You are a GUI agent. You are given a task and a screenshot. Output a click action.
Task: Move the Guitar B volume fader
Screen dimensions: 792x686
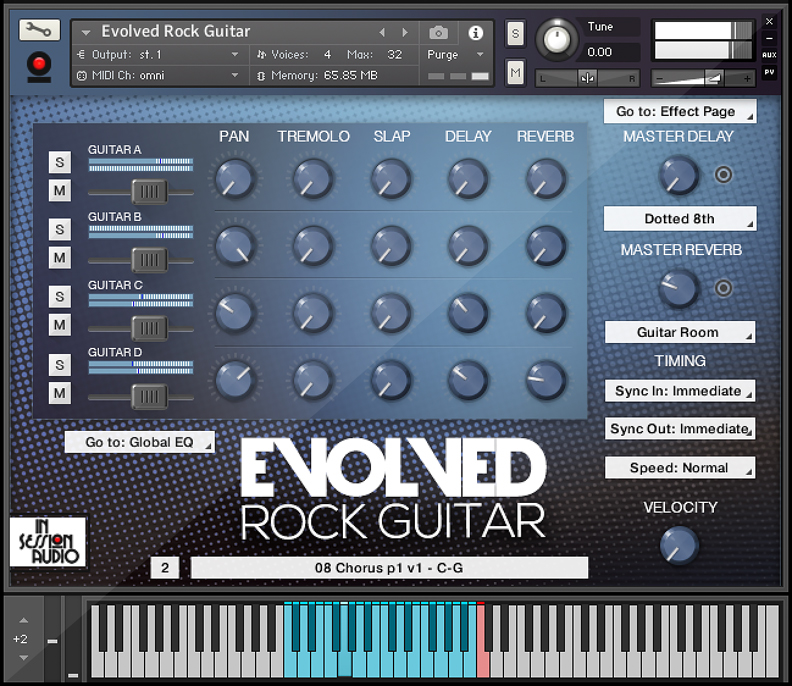(149, 260)
